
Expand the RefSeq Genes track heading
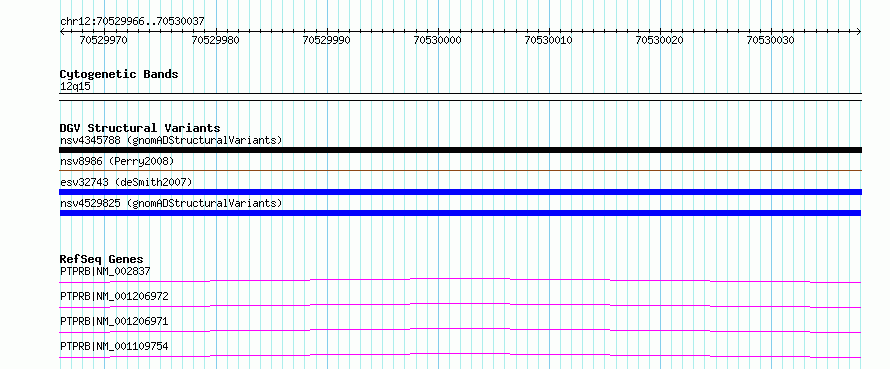point(101,259)
